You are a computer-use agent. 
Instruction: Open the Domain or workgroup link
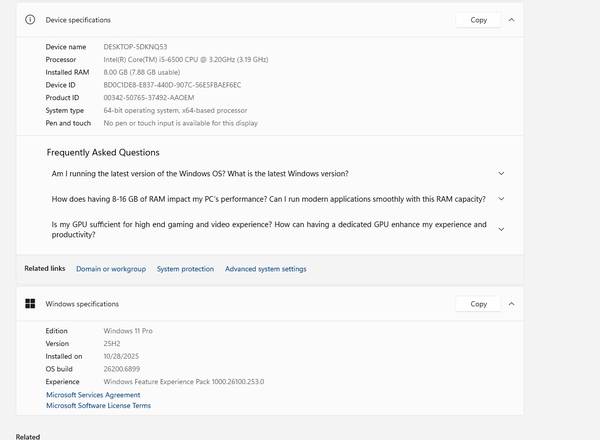[x=110, y=269]
